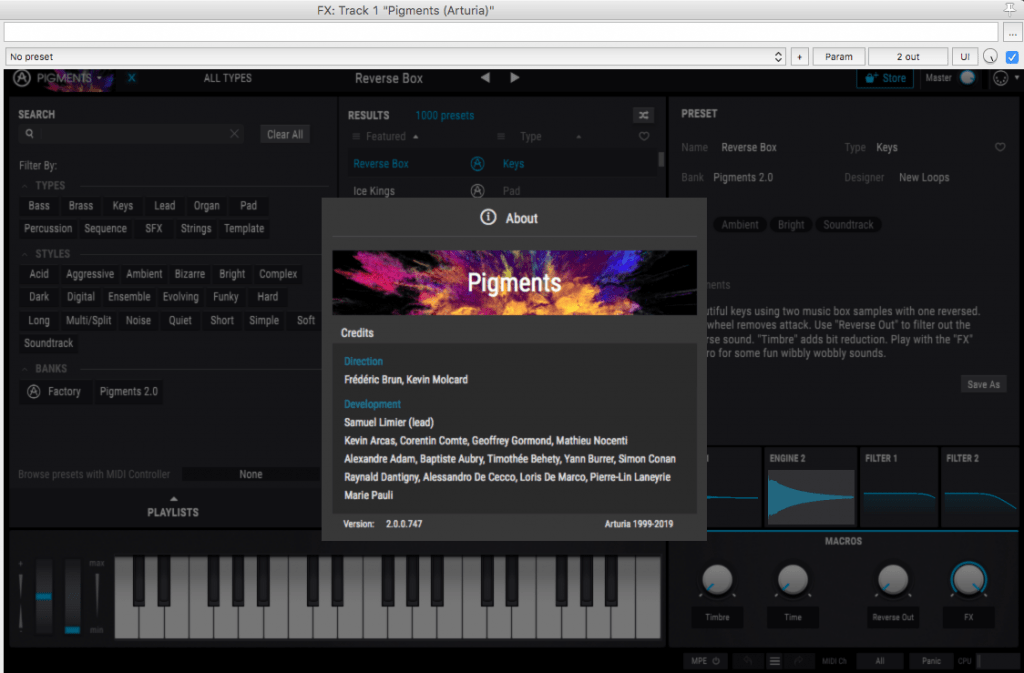The image size is (1024, 673).
Task: Open the MIDI settings icon top right
Action: [x=1000, y=78]
